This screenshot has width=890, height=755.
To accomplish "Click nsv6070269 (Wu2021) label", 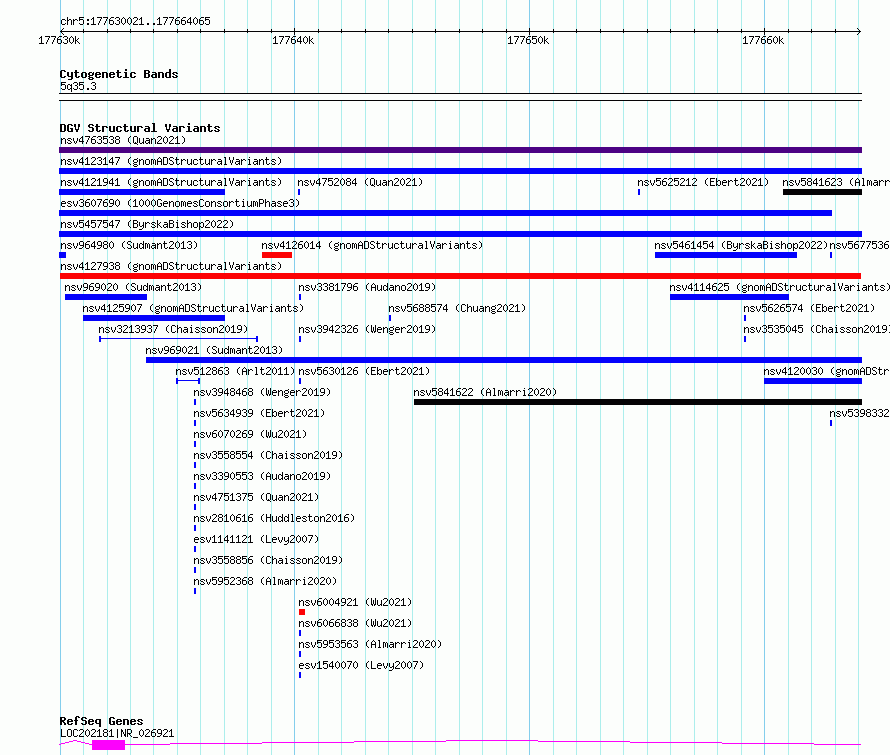I will (x=250, y=434).
